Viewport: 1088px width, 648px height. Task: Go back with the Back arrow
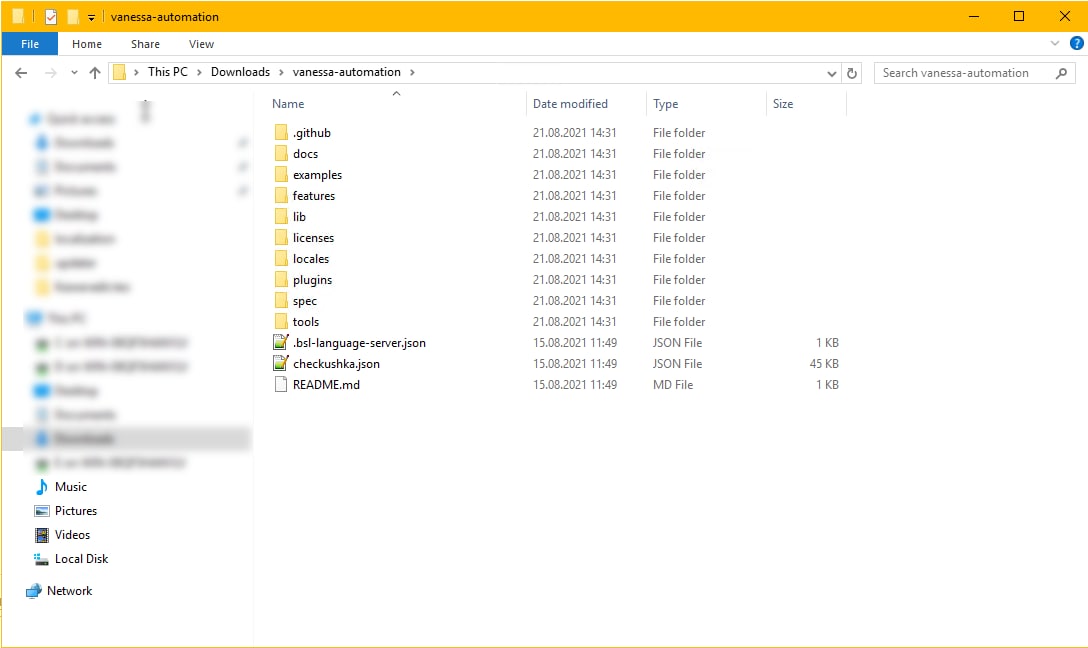click(21, 73)
